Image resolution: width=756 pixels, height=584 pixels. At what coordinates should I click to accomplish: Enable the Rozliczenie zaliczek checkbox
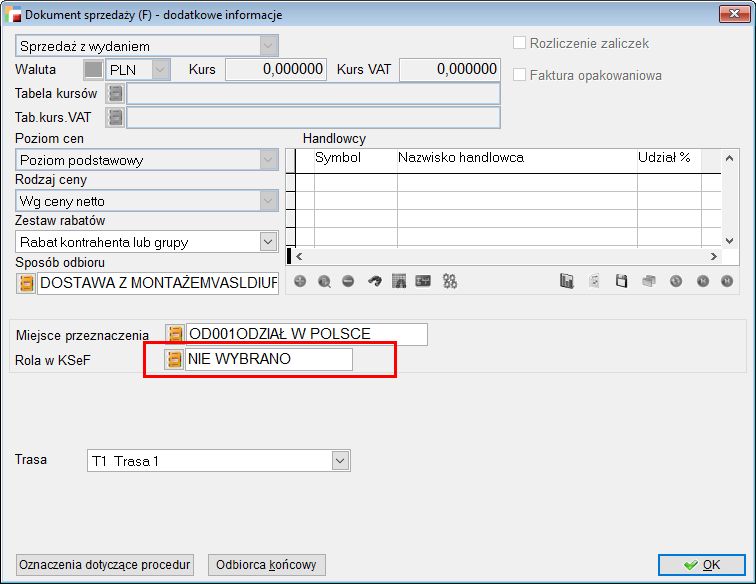[x=520, y=44]
